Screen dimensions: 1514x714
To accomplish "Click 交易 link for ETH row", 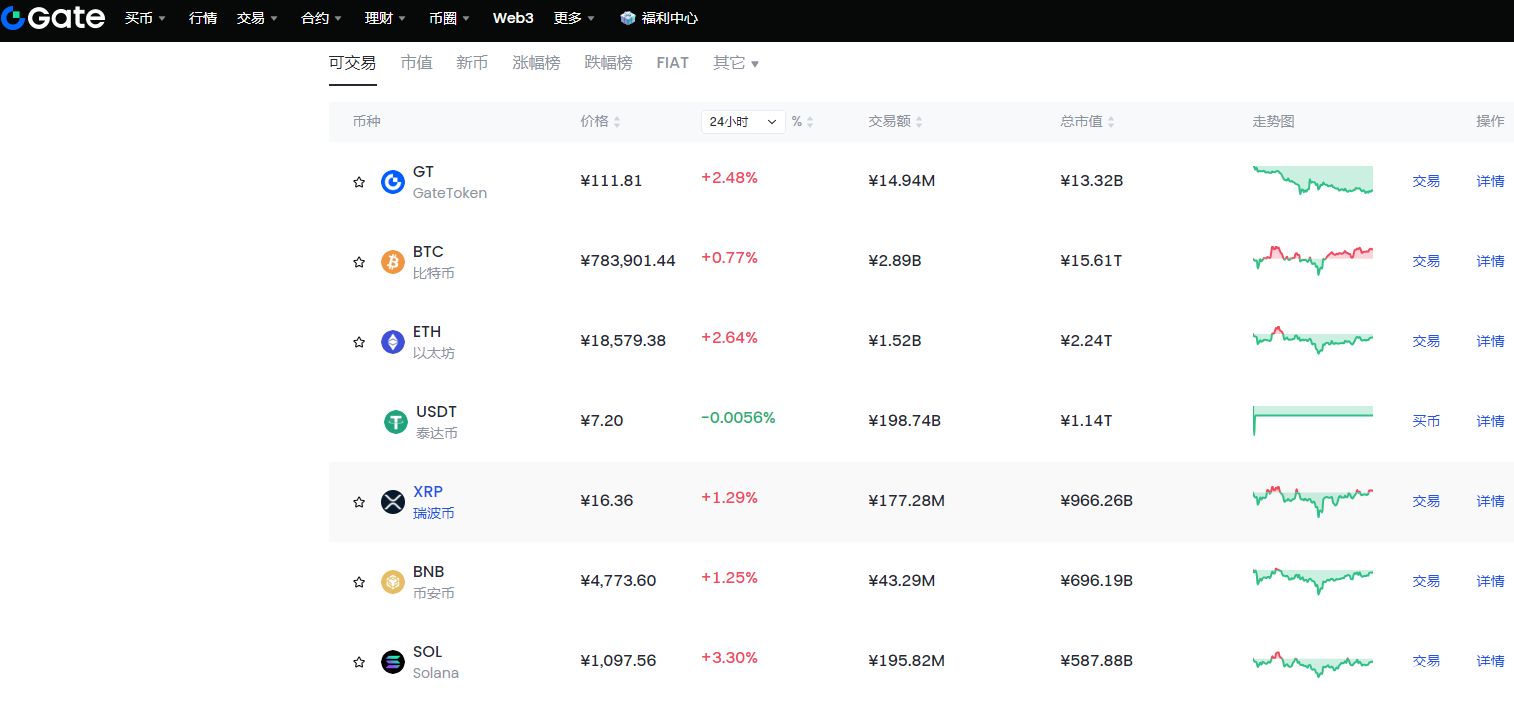I will click(1426, 341).
